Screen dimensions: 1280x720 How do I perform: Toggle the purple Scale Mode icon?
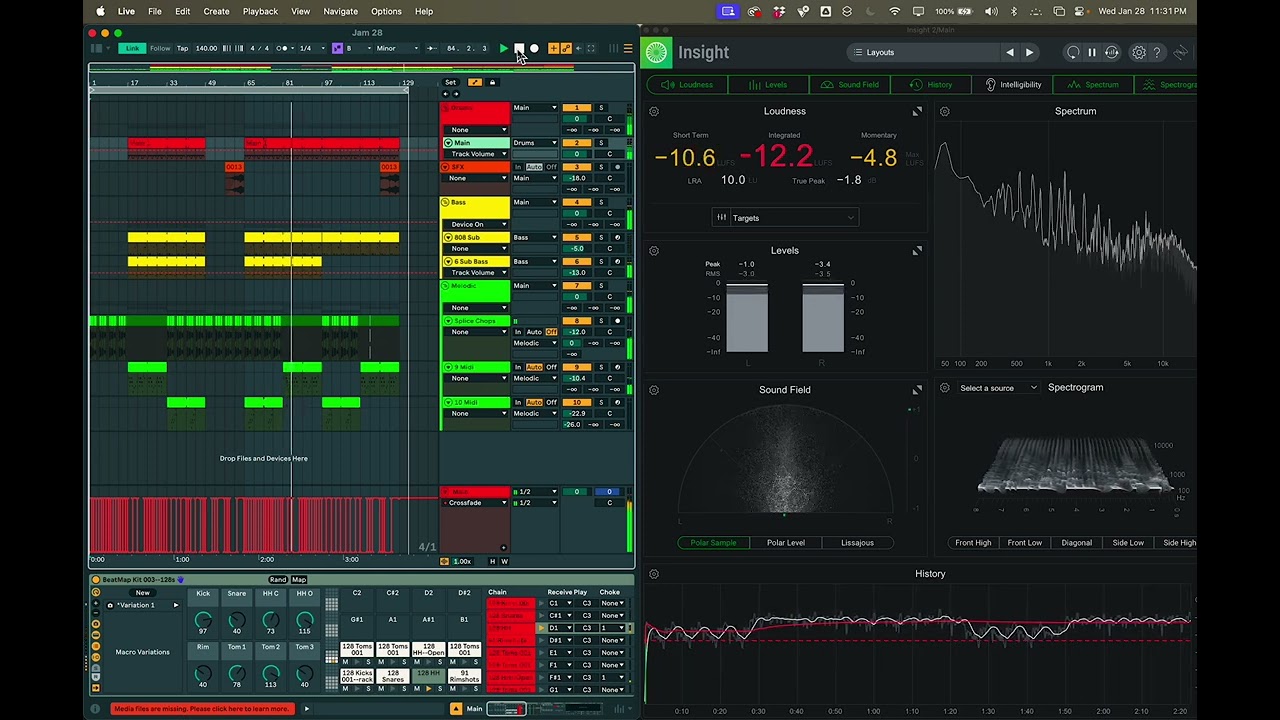[x=336, y=48]
